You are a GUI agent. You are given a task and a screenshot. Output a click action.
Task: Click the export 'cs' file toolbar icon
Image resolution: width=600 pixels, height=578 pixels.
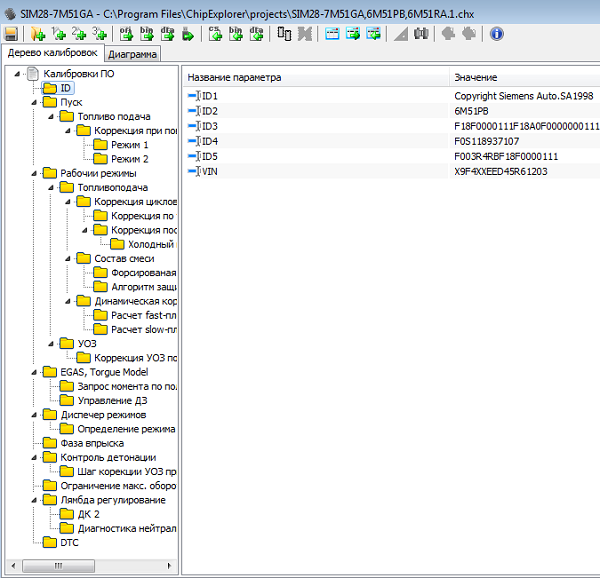pos(215,33)
